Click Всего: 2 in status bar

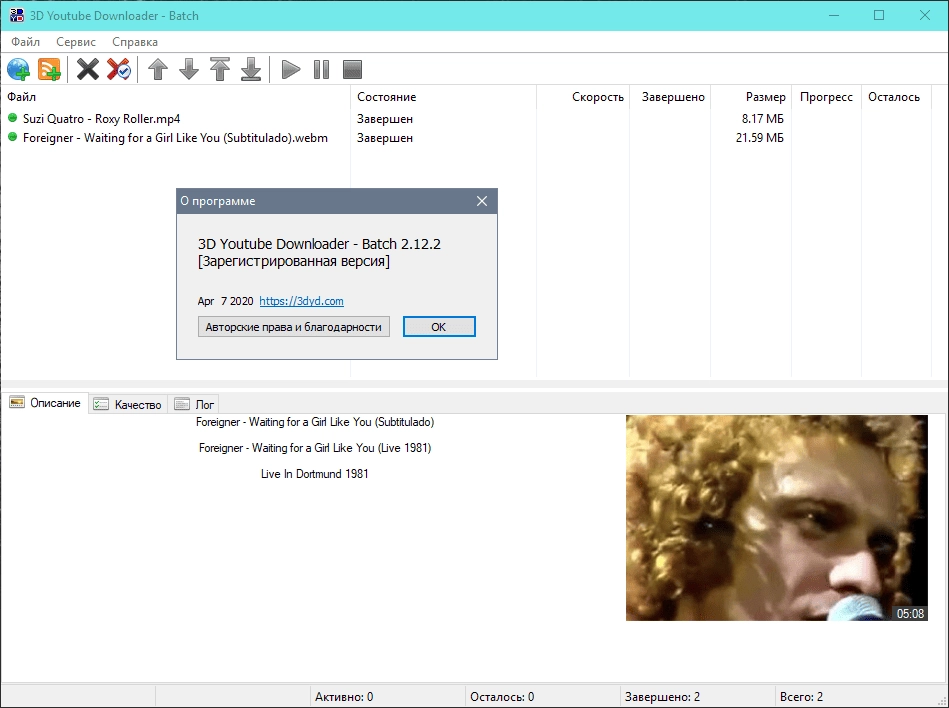(801, 697)
